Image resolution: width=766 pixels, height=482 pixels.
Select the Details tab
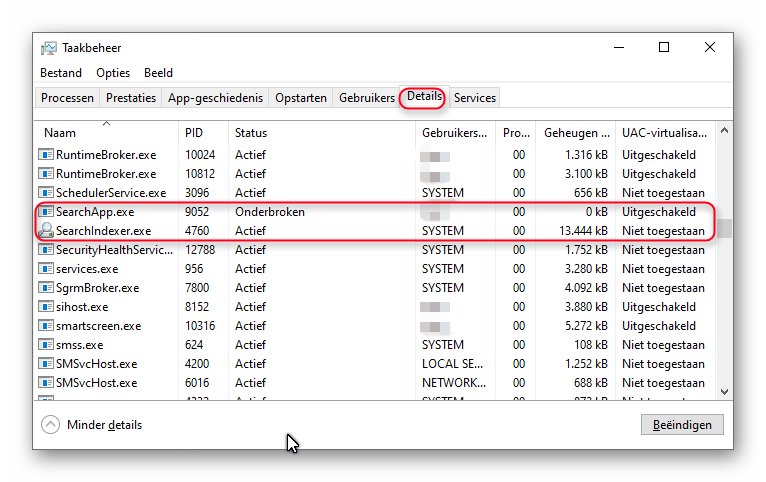click(424, 96)
